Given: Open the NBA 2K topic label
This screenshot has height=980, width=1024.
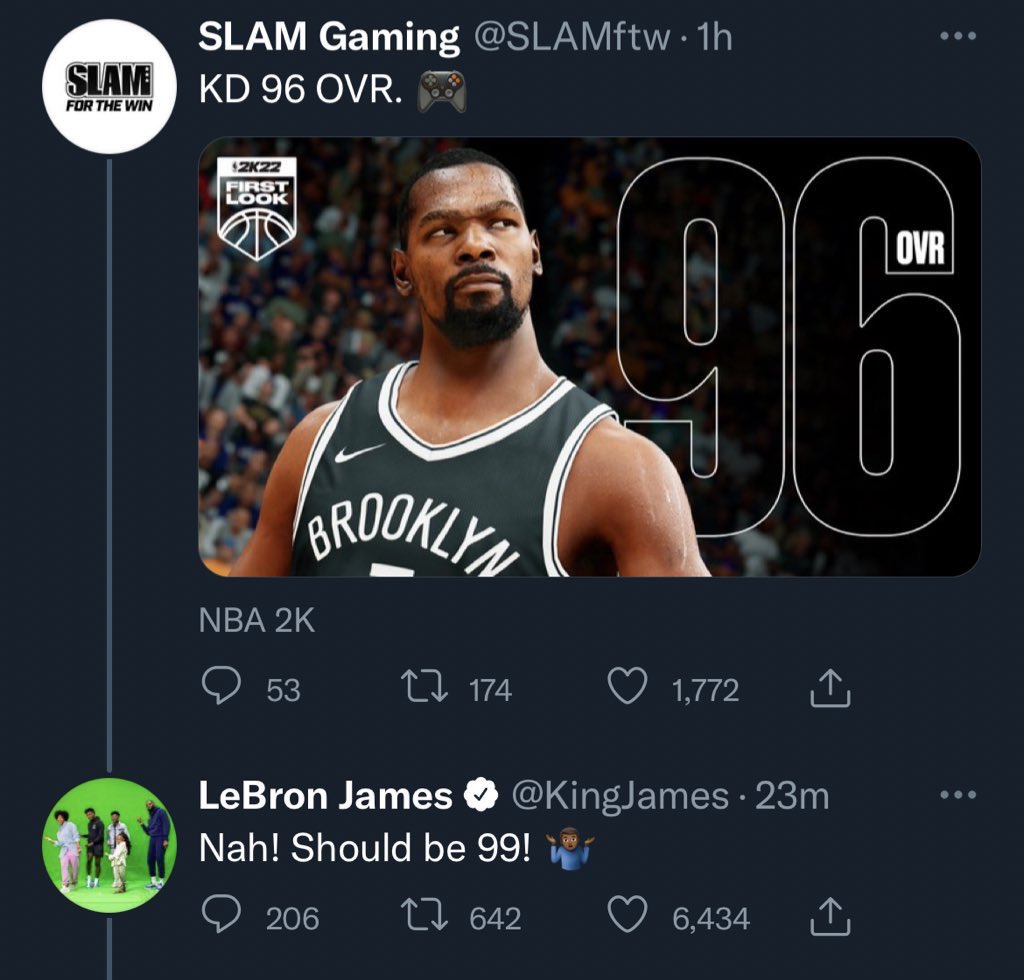Looking at the screenshot, I should point(257,621).
